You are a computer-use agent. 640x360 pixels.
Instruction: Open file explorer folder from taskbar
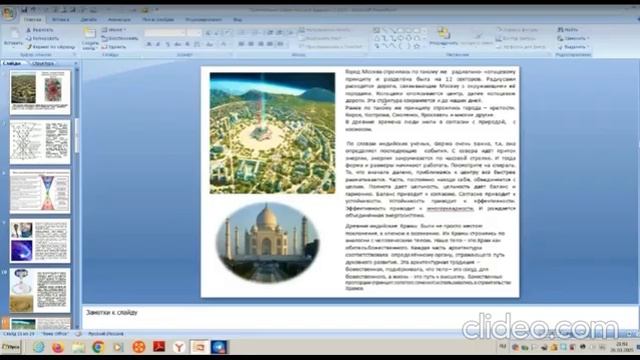click(x=78, y=347)
